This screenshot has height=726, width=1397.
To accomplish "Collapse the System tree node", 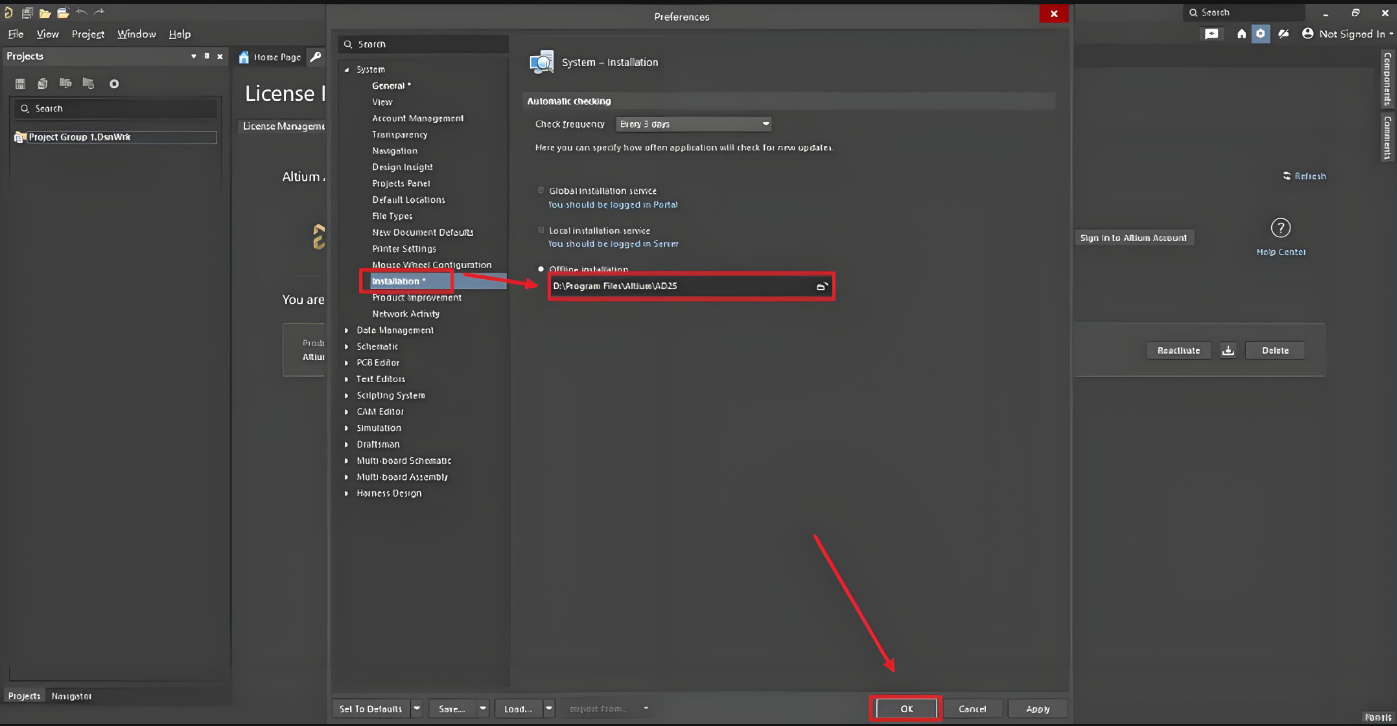I will pos(347,70).
